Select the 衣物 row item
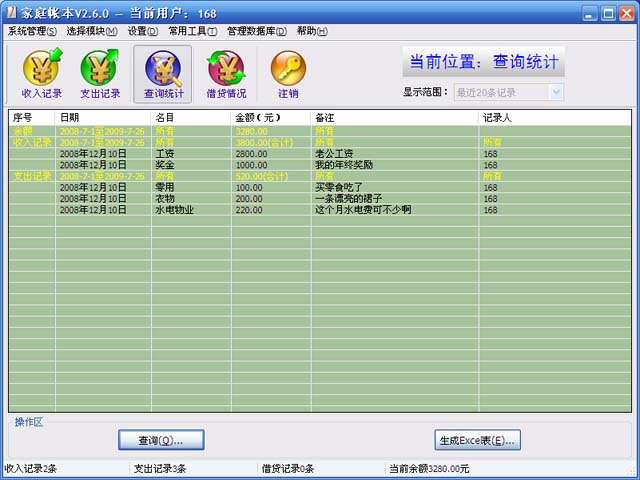This screenshot has height=480, width=640. pyautogui.click(x=164, y=199)
